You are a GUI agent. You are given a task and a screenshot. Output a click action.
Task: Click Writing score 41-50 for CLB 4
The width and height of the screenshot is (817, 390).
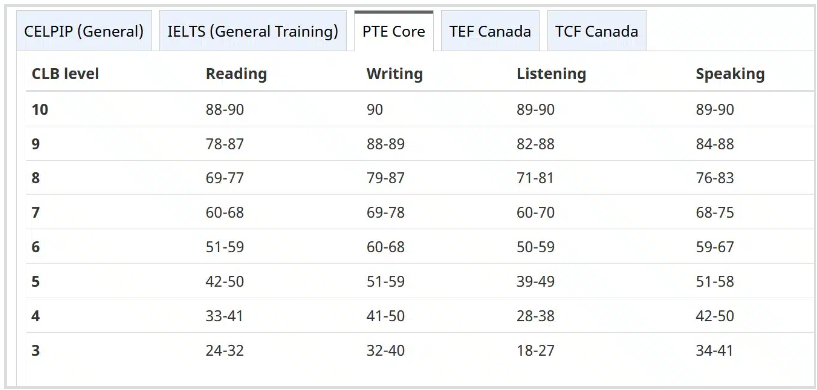pos(386,316)
